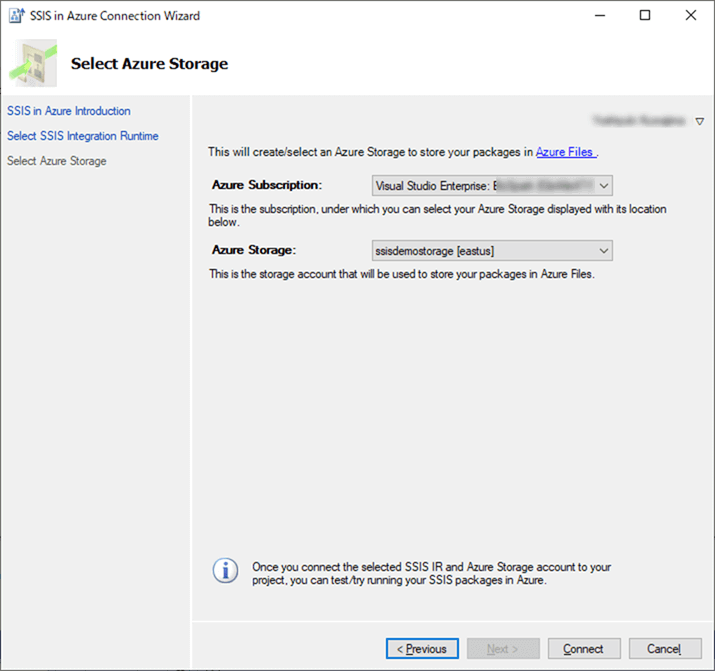The width and height of the screenshot is (715, 671).
Task: Open the Azure Subscription dropdown
Action: click(x=603, y=185)
